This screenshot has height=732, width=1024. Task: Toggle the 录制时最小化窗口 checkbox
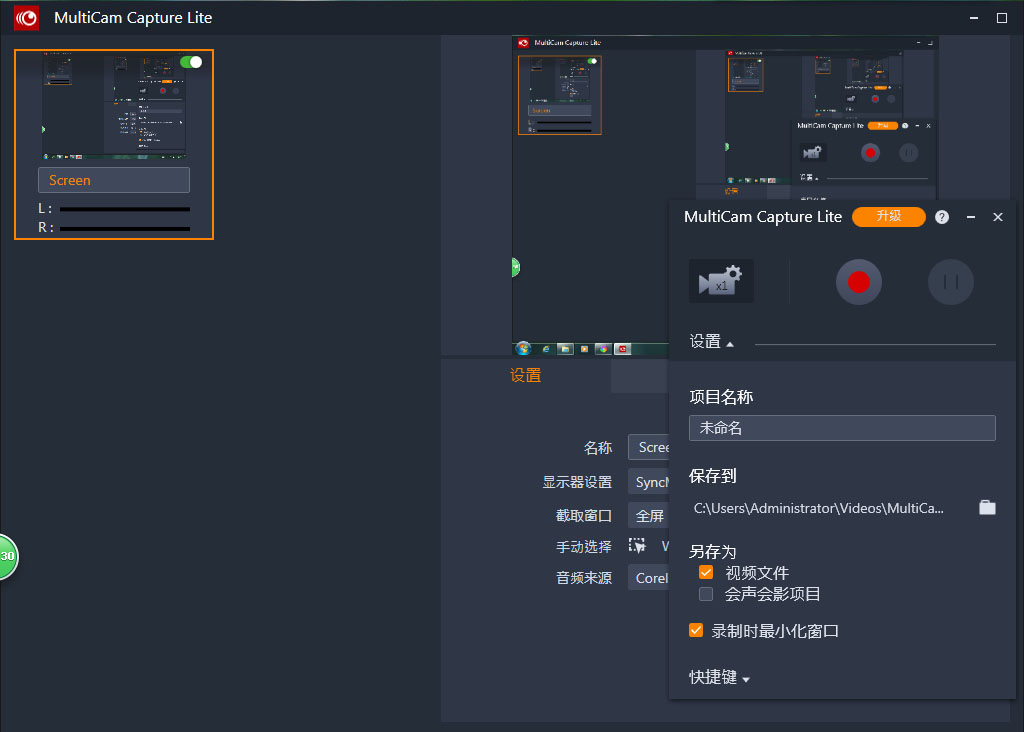[x=696, y=630]
